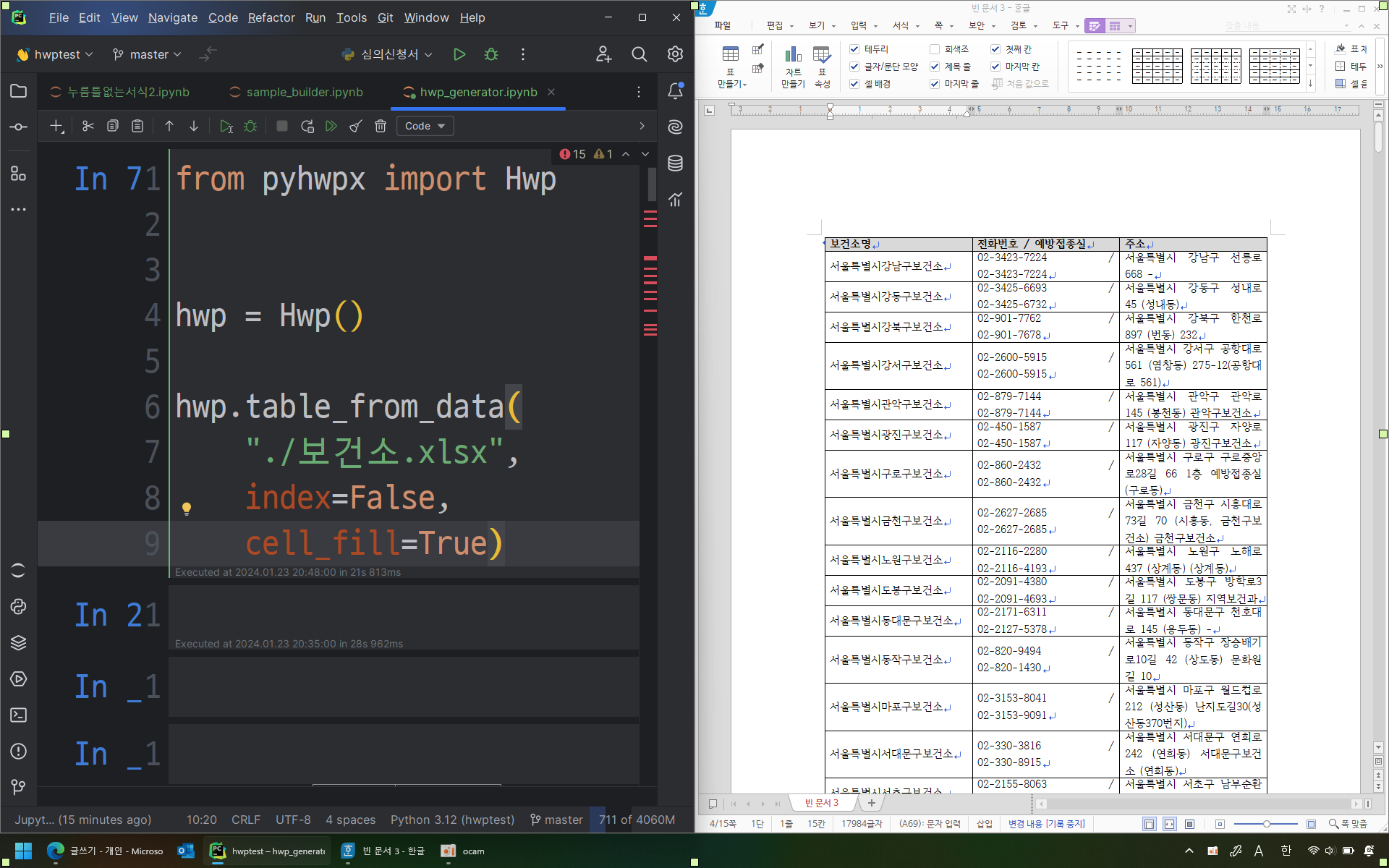
Task: Open the Database tool window icon
Action: coord(675,163)
